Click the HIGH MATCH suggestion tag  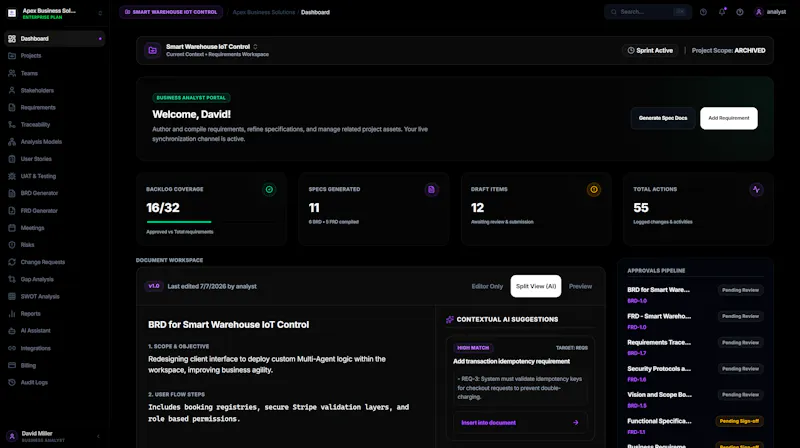click(473, 348)
